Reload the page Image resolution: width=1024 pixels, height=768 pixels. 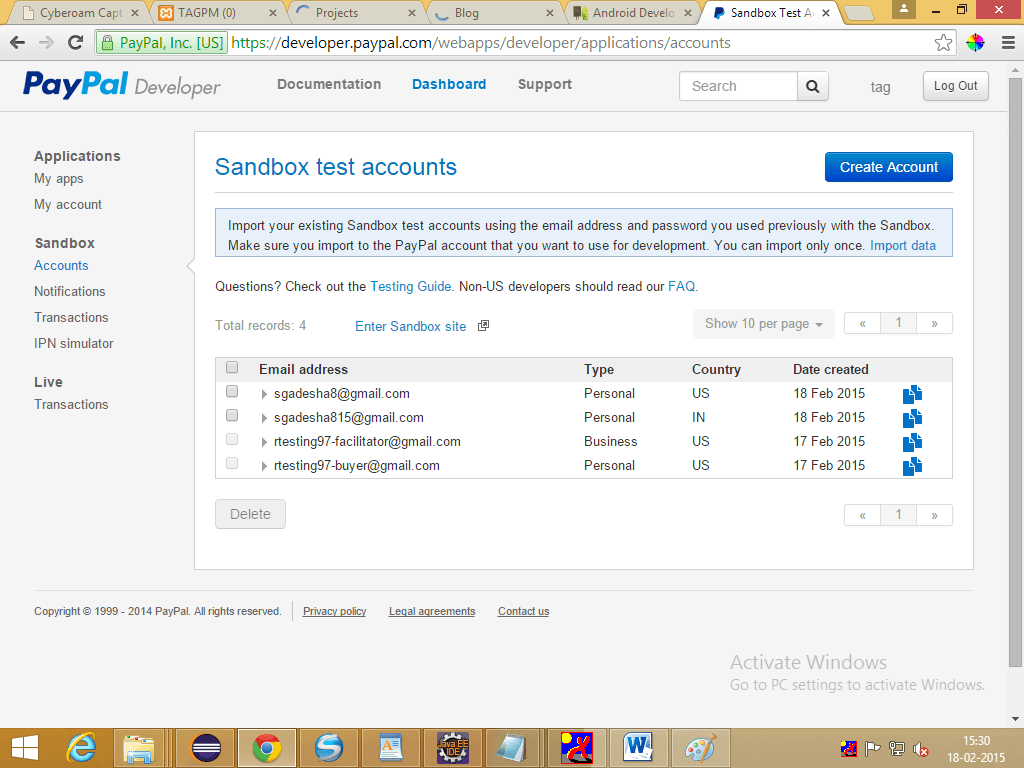pos(76,43)
